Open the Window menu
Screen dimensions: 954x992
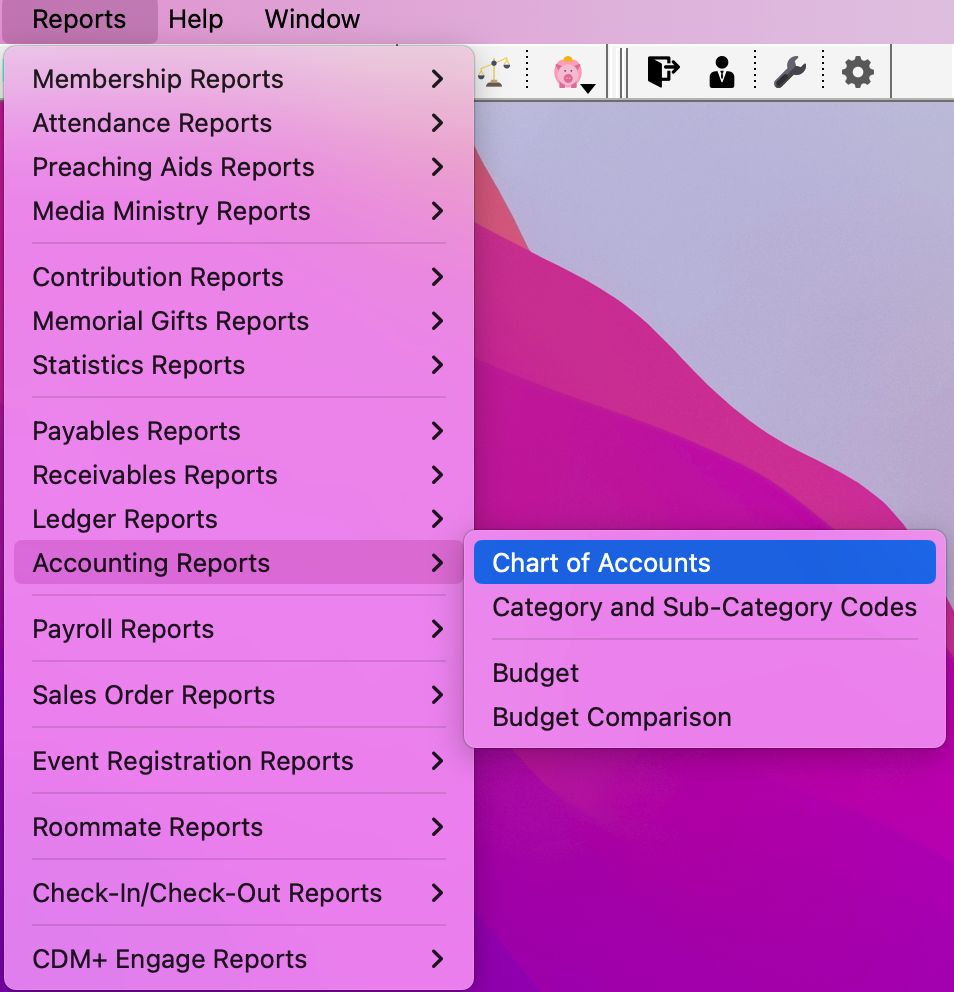(312, 20)
